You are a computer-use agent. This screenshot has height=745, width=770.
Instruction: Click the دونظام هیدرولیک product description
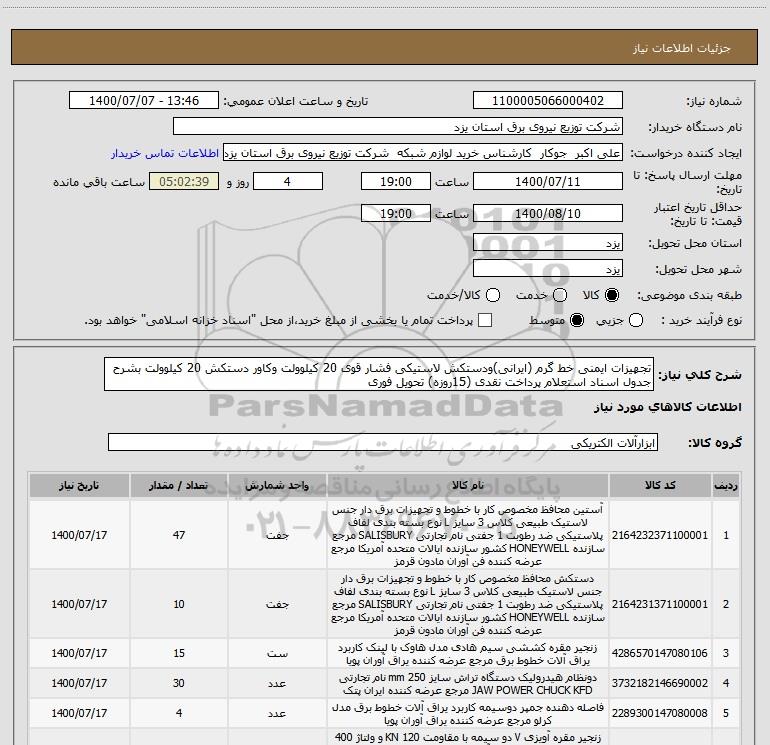[468, 684]
